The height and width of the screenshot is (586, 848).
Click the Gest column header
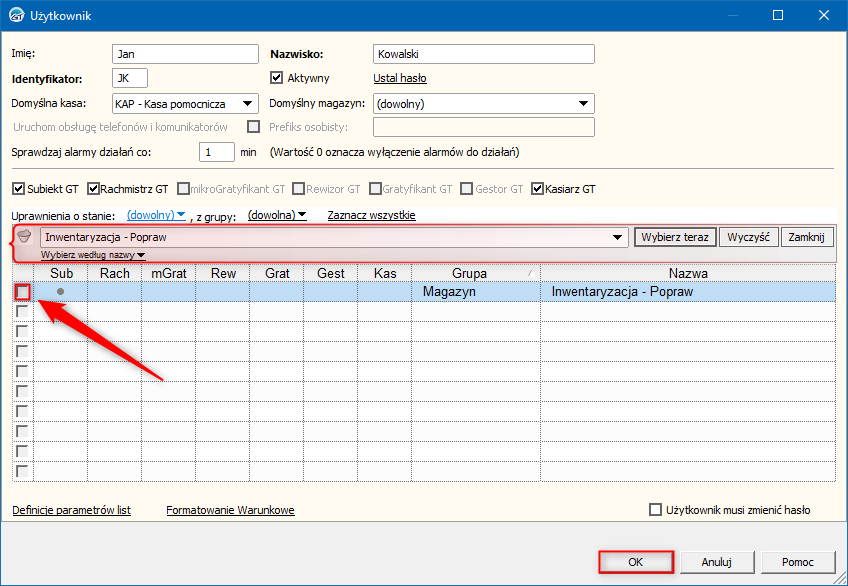tap(330, 273)
